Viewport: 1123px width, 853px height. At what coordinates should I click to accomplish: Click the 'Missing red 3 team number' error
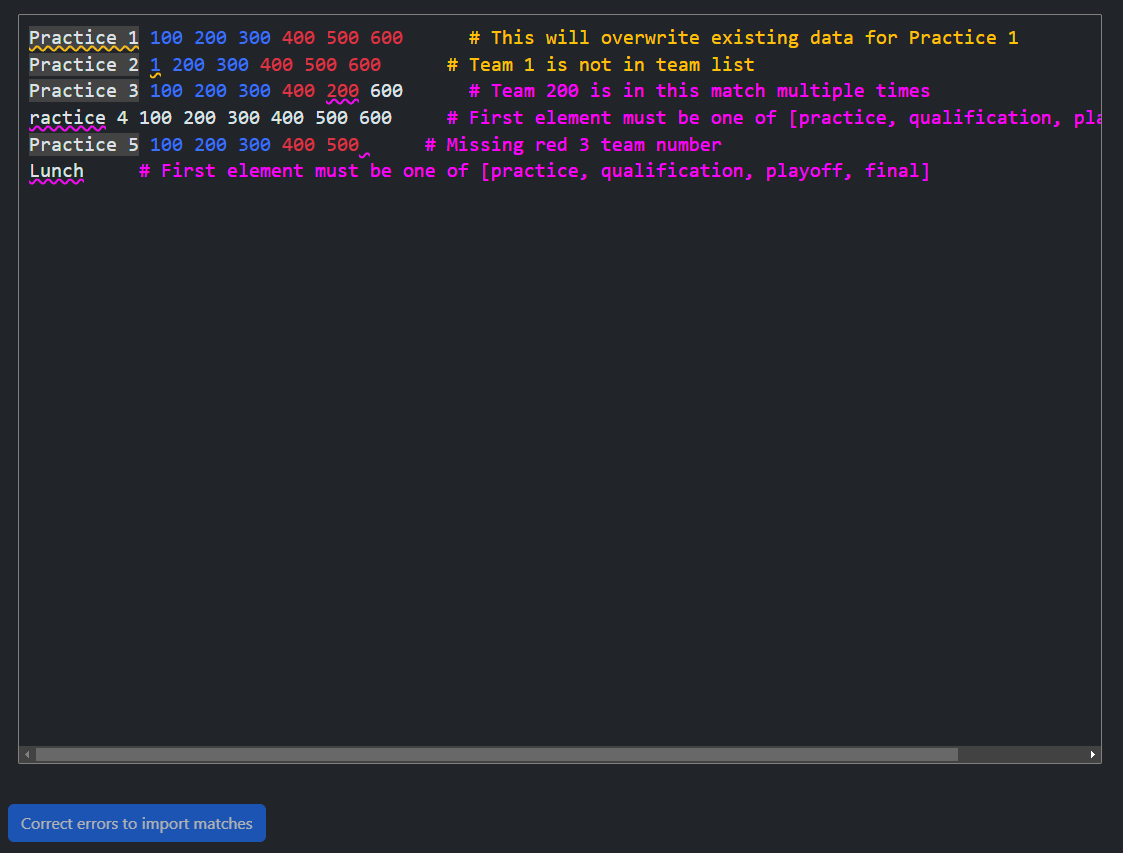(x=573, y=145)
